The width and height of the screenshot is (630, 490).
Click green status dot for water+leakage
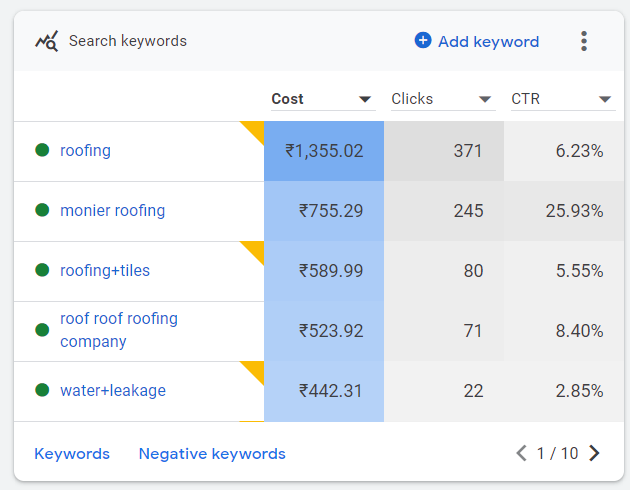42,390
